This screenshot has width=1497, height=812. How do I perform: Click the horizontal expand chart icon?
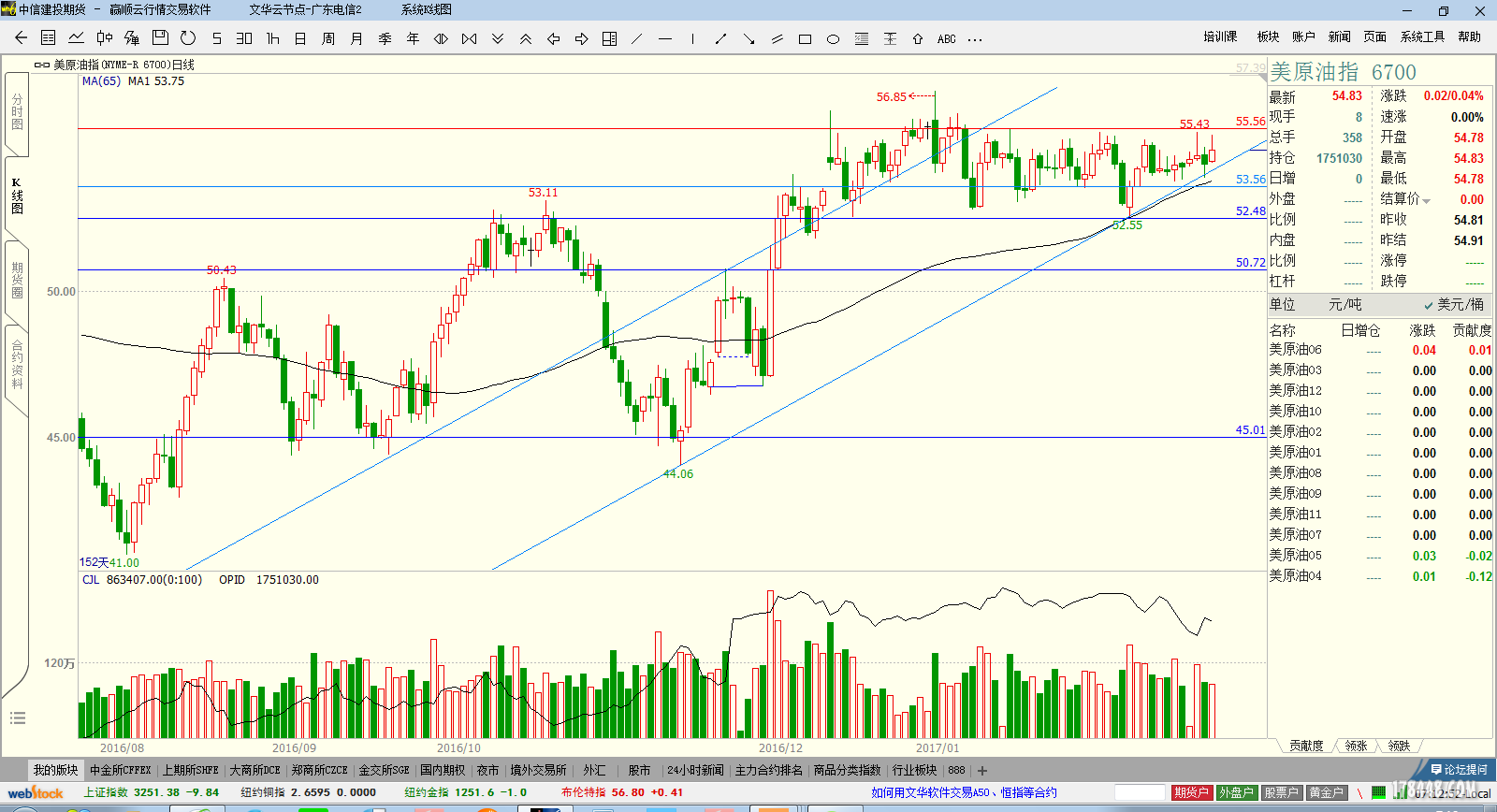(441, 38)
